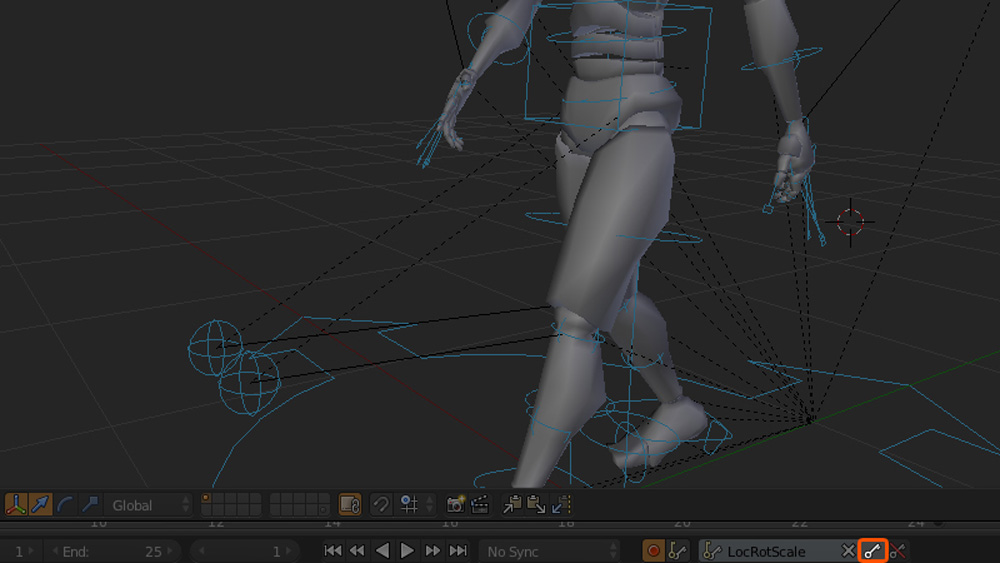Click the OpenGL render image camera icon
Viewport: 1000px width, 563px height.
coord(456,505)
